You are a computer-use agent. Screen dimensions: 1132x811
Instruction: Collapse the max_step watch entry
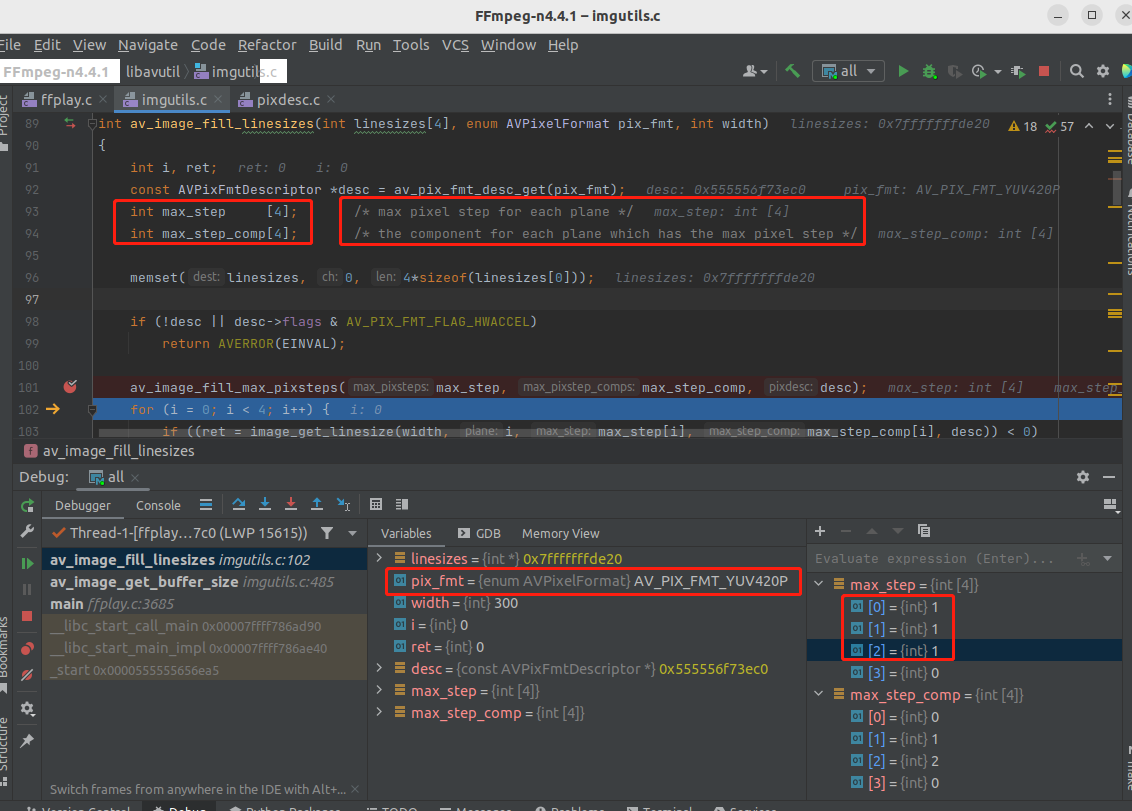820,585
